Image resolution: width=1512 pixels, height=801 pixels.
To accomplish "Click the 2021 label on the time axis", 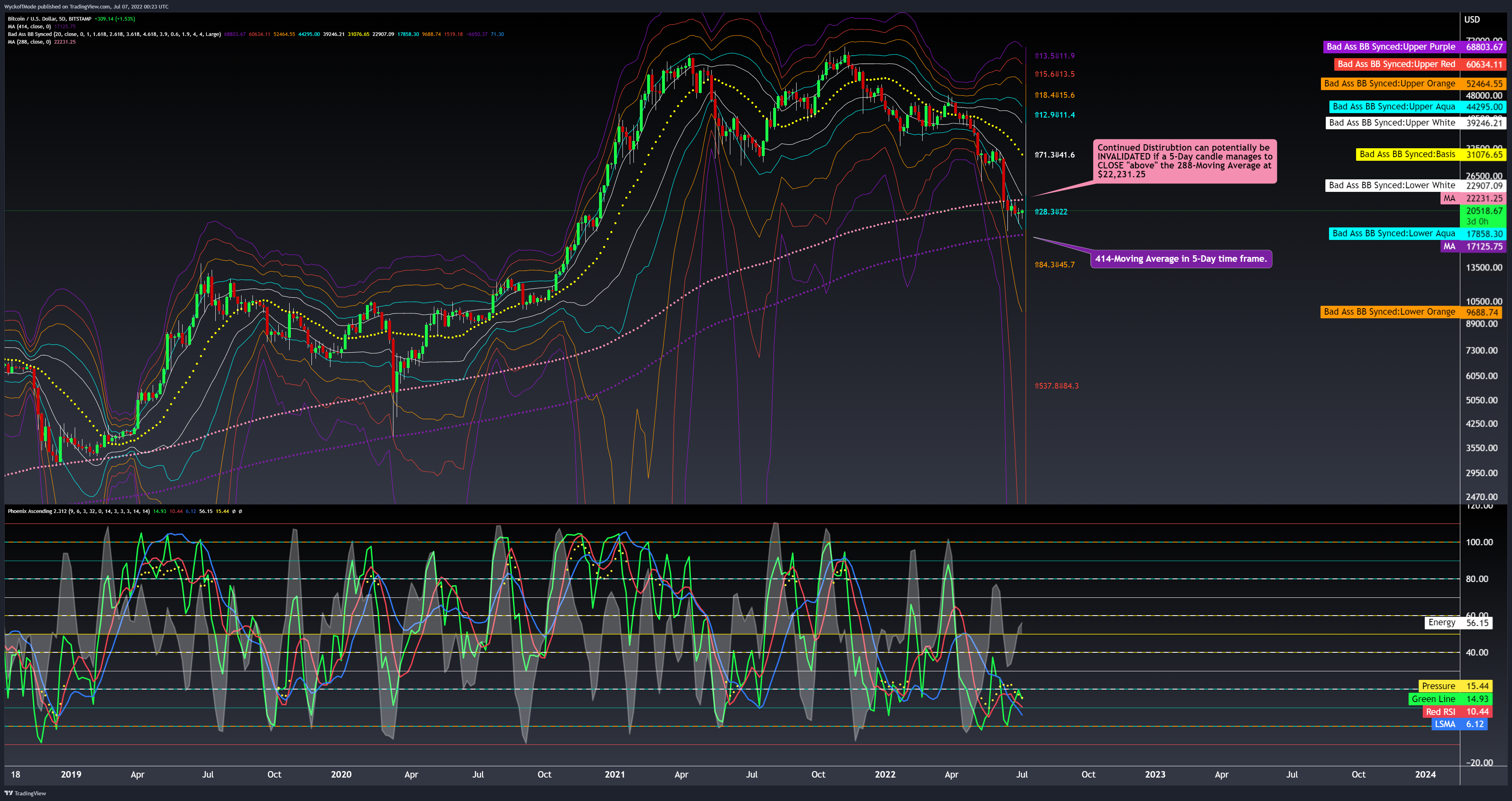I will [614, 775].
